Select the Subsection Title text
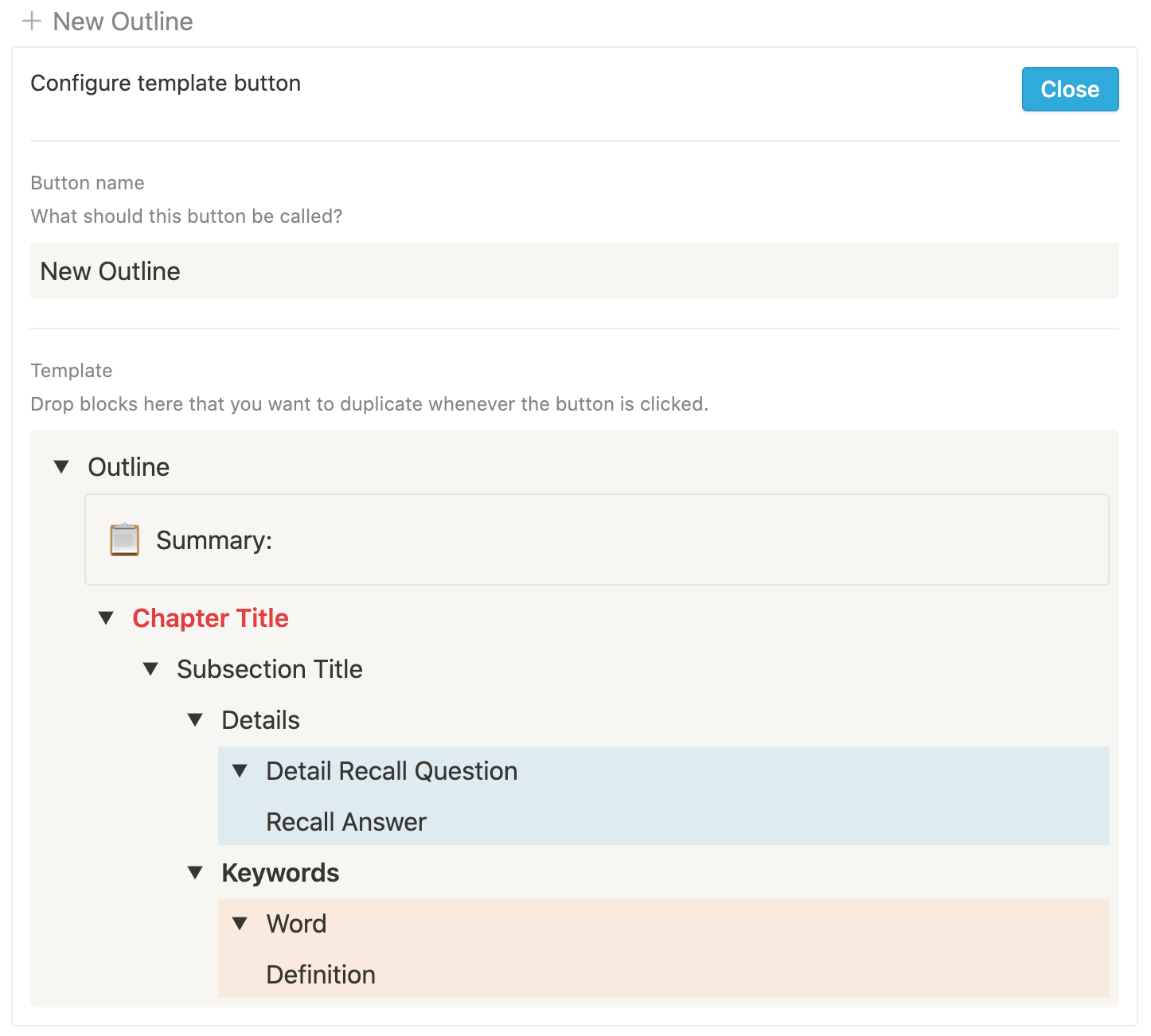This screenshot has height=1036, width=1151. tap(270, 669)
